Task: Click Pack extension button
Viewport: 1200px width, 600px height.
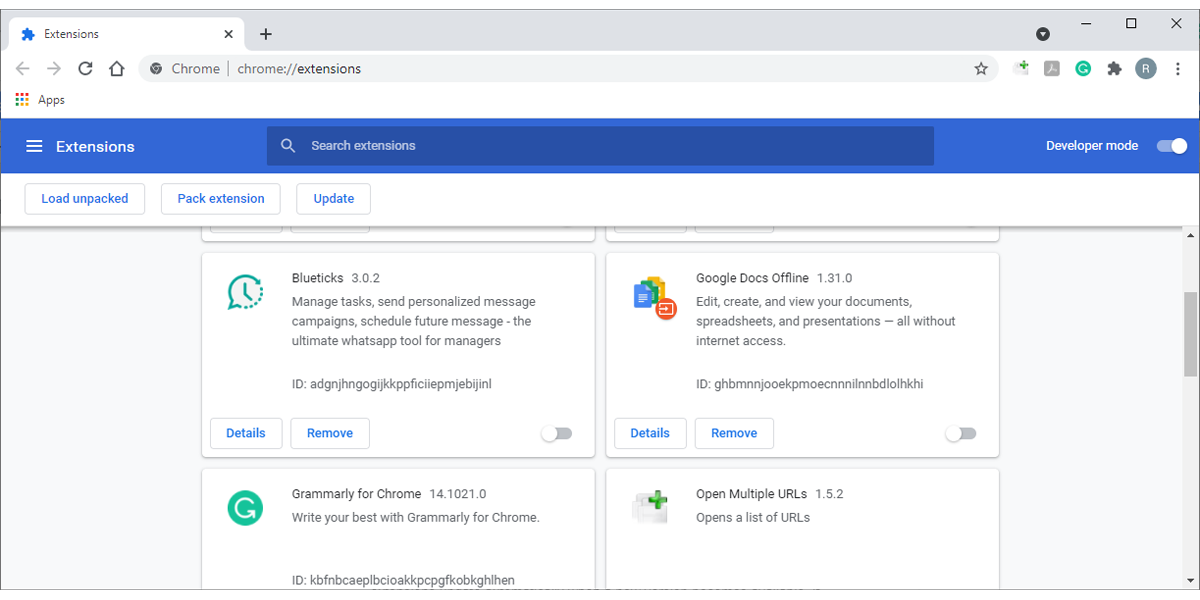Action: 221,198
